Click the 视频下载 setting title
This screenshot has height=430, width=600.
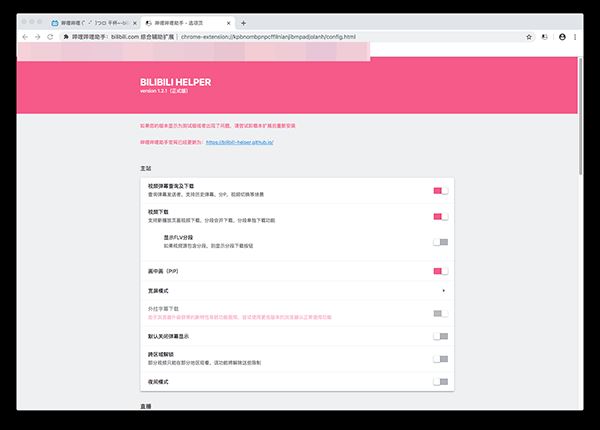click(158, 212)
